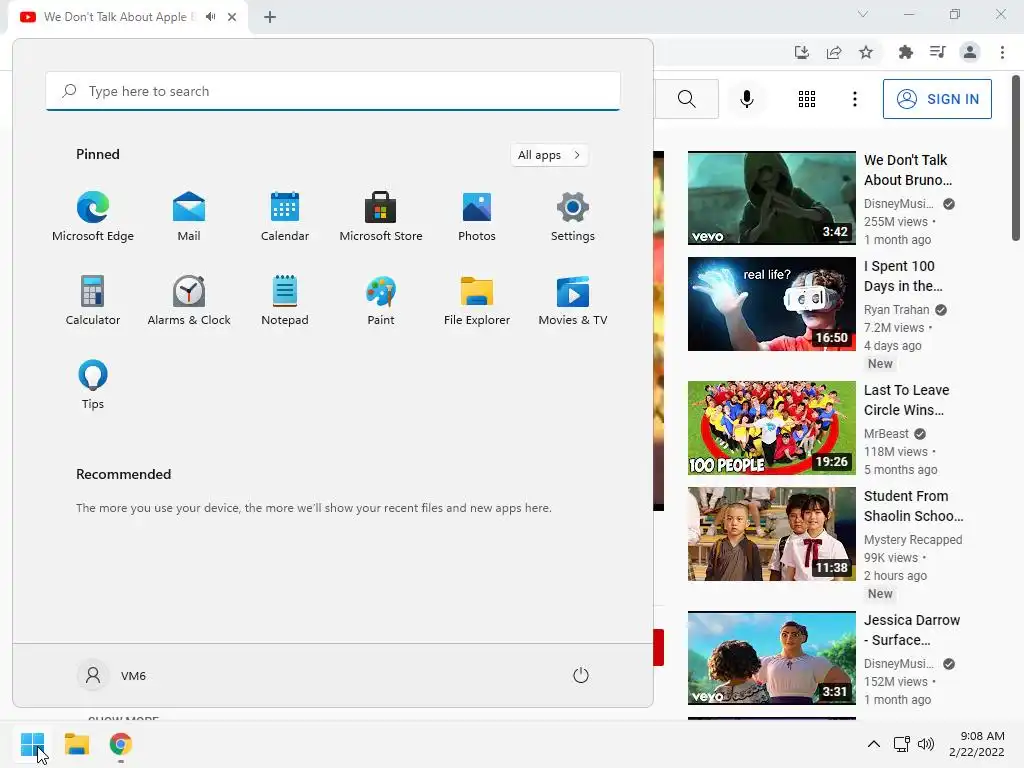Open a new Chrome tab
The width and height of the screenshot is (1024, 768).
tap(270, 17)
